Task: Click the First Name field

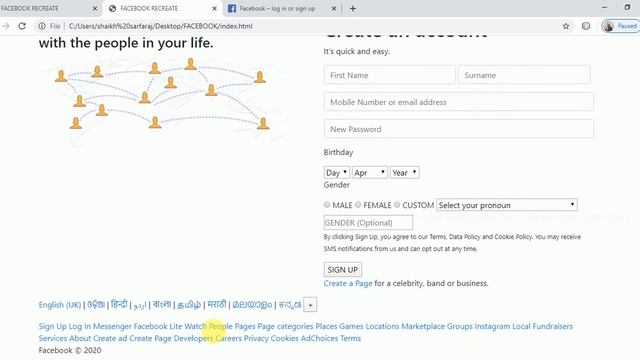Action: [389, 75]
